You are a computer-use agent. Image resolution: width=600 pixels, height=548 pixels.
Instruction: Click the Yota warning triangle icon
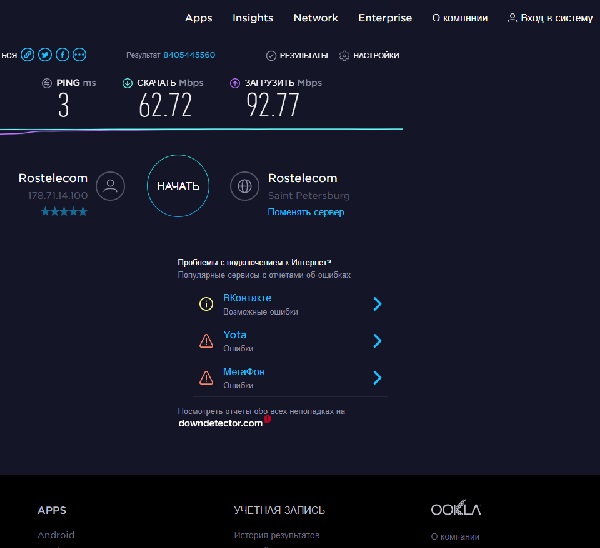[x=206, y=341]
